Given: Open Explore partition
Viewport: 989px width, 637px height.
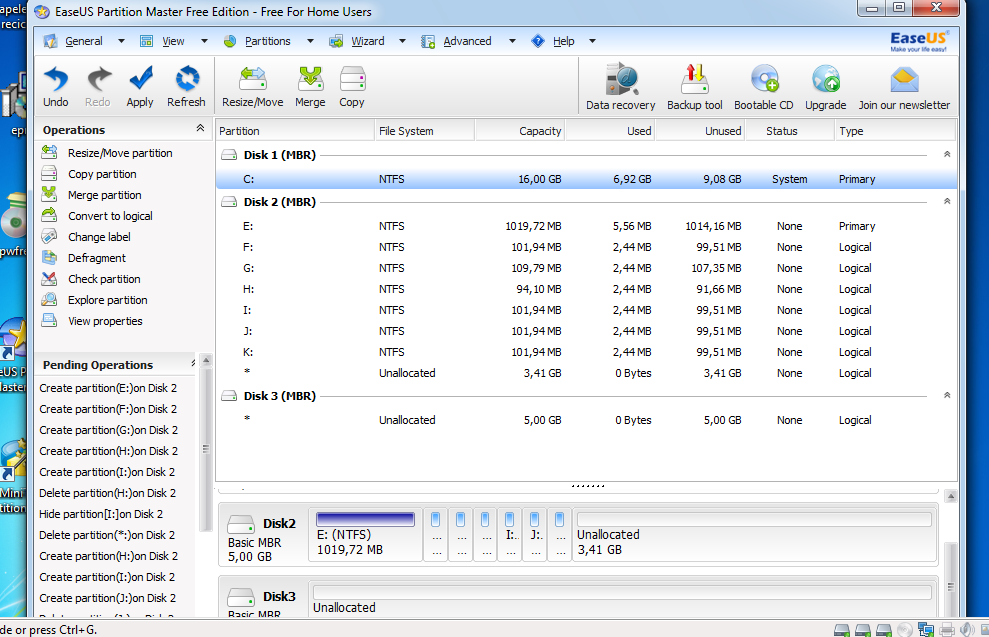Looking at the screenshot, I should click(x=108, y=300).
